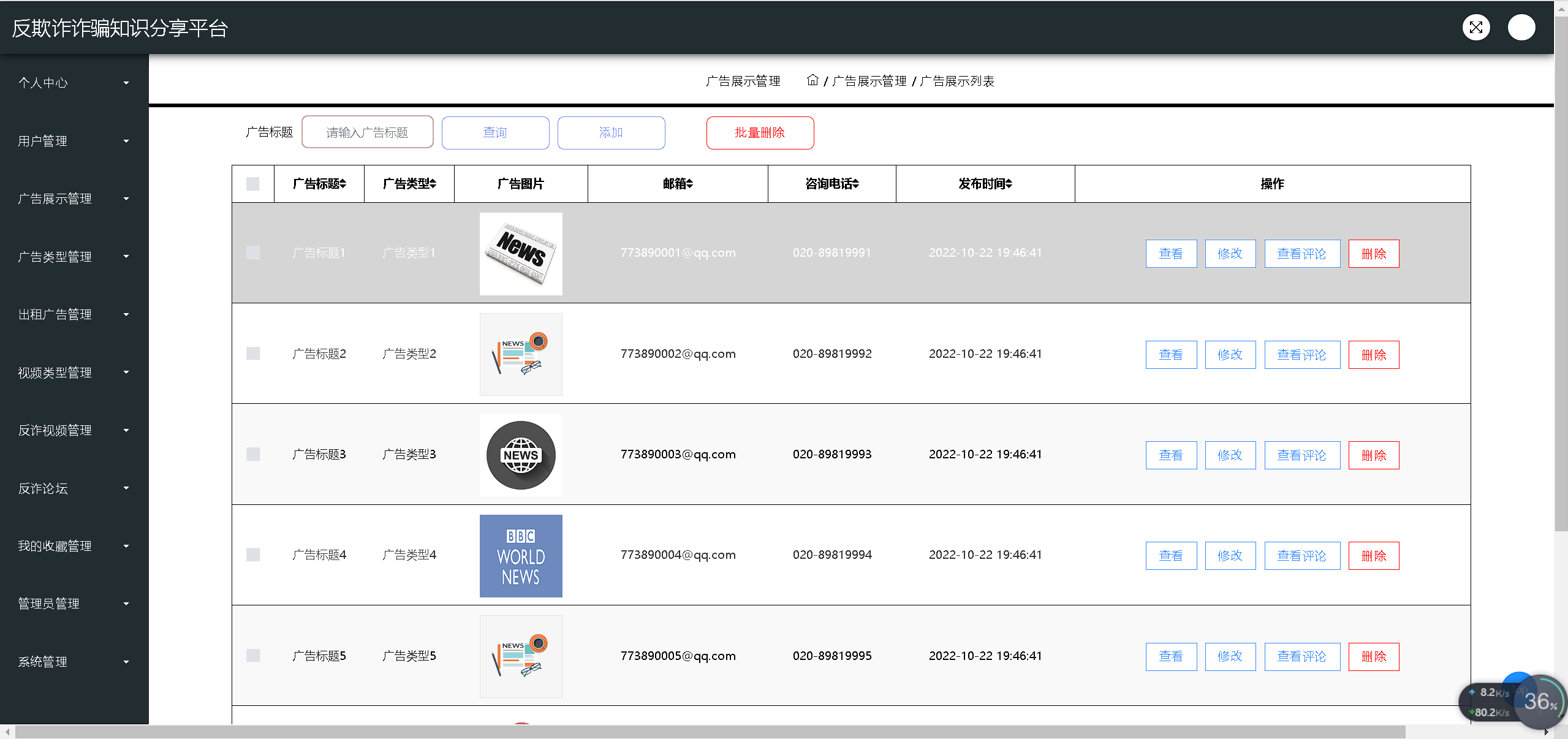Open the news illustration thumbnail for 广告标题5
Image resolution: width=1568 pixels, height=739 pixels.
(x=521, y=656)
